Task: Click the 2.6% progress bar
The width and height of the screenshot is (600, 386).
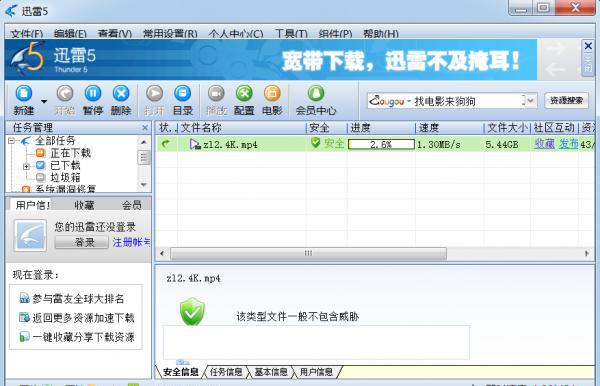Action: [381, 144]
